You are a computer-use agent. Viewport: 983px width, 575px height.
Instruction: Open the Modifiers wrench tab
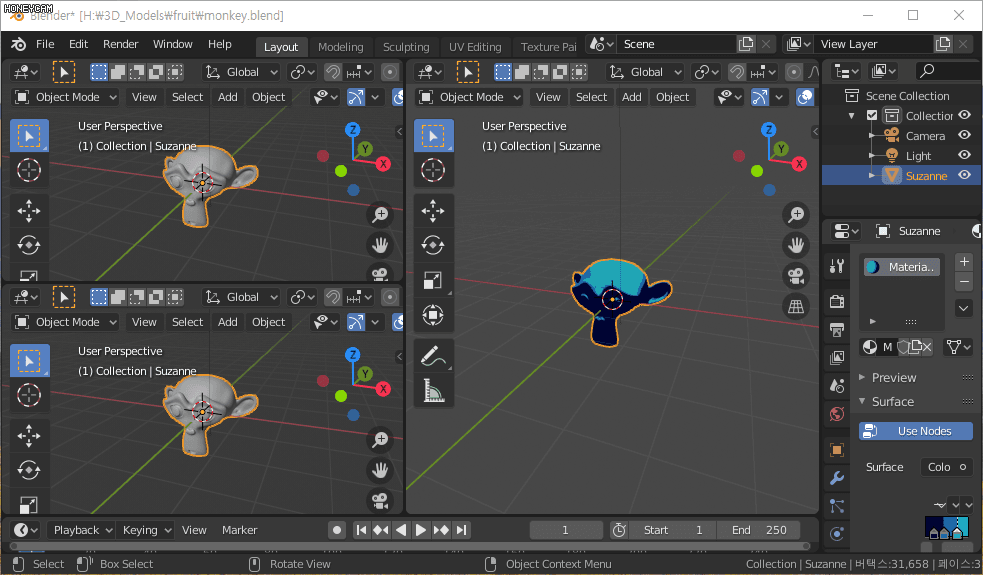point(837,478)
